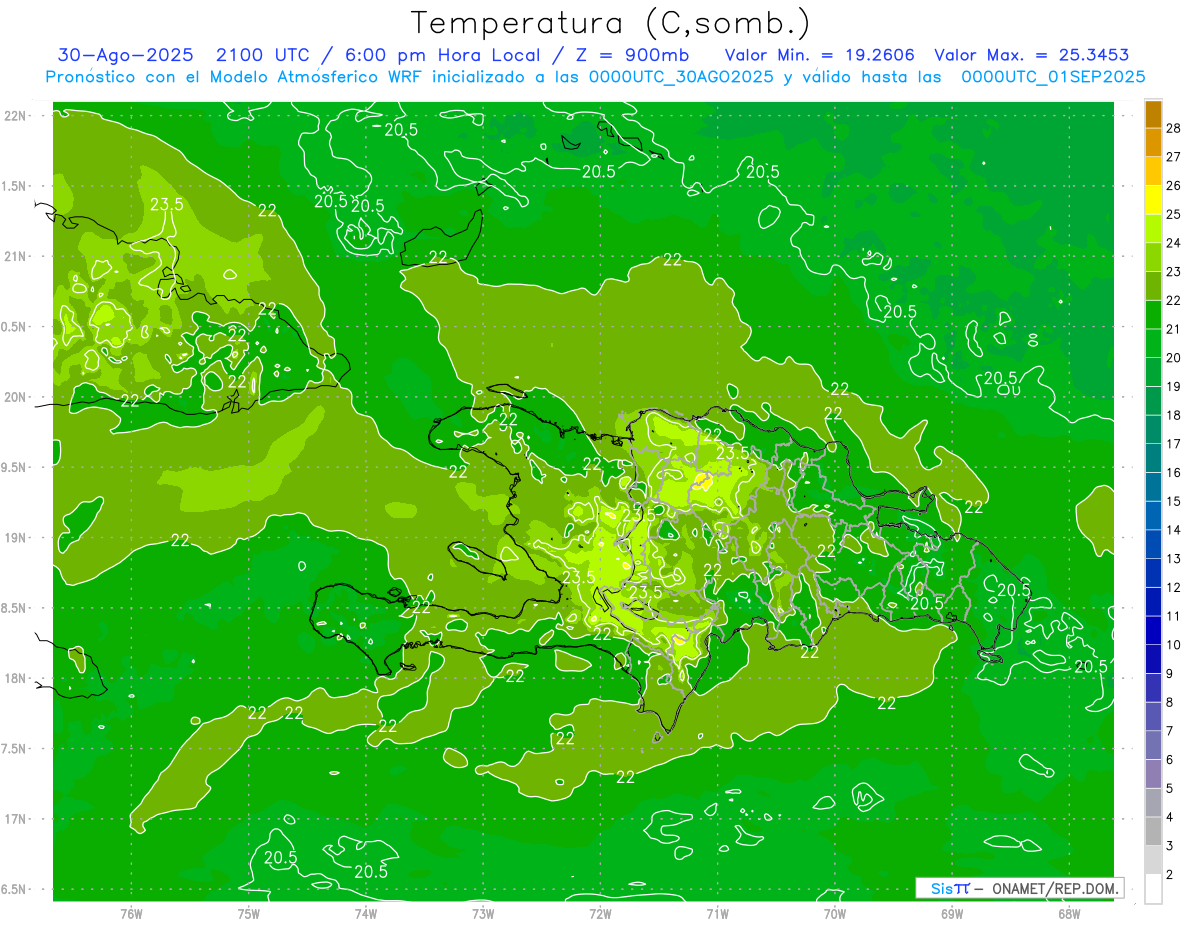1200x927 pixels.
Task: Click the legend value '10'
Action: 1173,645
